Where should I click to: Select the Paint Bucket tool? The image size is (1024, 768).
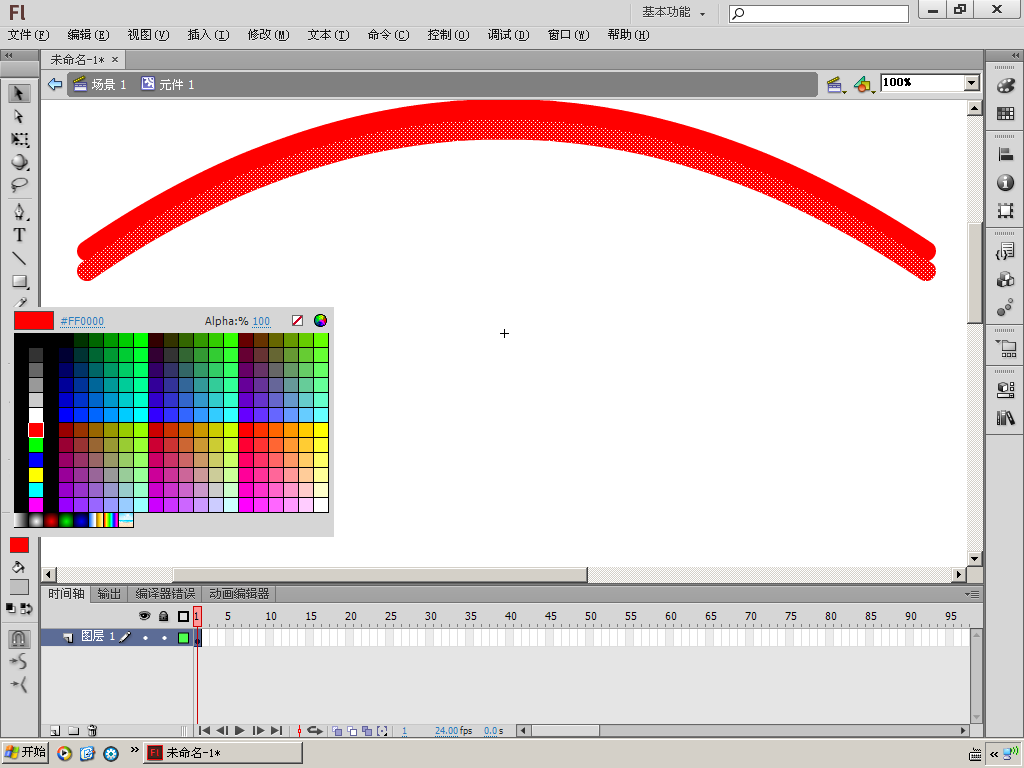tap(18, 567)
